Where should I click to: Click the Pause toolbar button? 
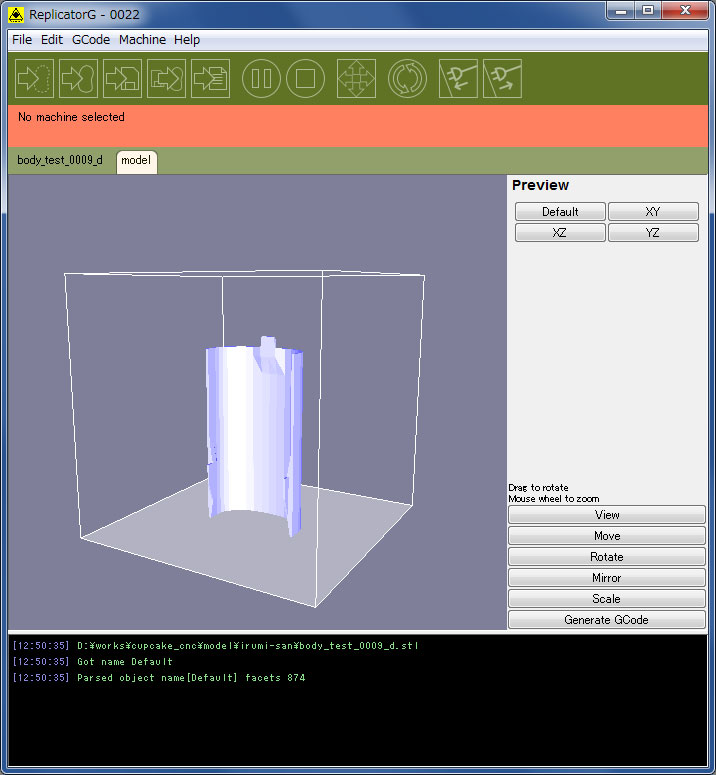pyautogui.click(x=261, y=79)
